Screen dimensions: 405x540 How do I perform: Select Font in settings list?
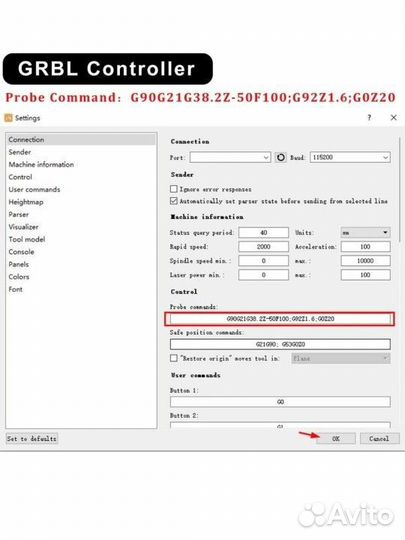81,289
